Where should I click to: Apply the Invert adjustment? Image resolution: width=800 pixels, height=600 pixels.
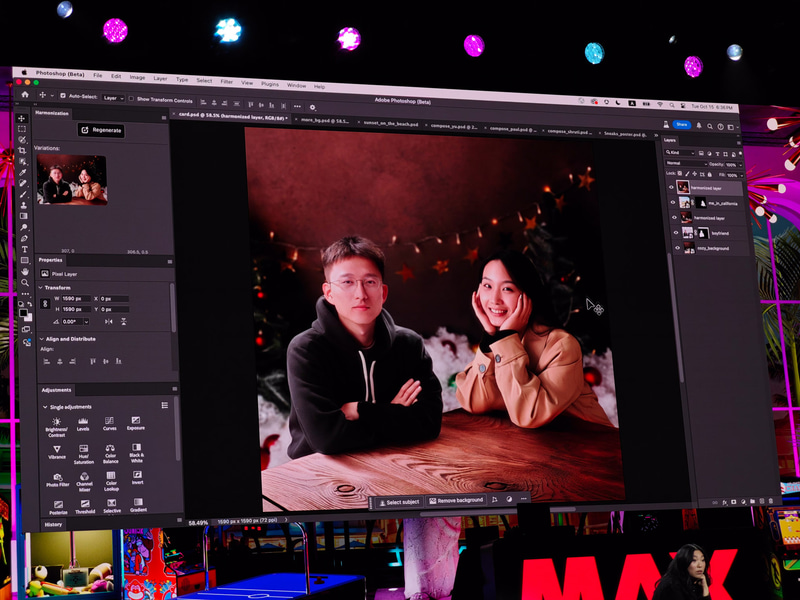pyautogui.click(x=136, y=475)
